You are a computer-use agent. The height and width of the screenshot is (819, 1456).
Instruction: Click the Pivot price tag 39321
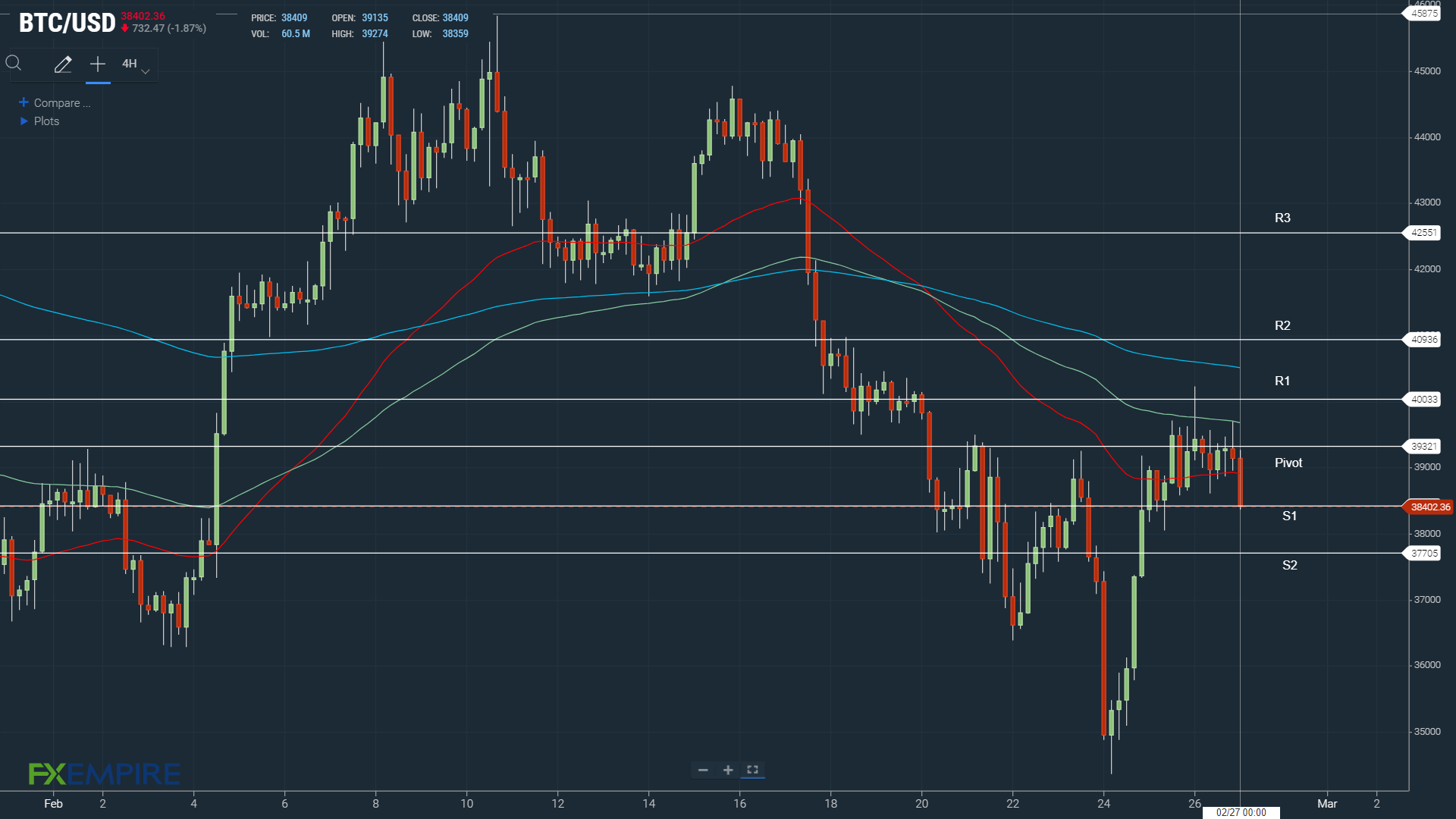pos(1423,447)
